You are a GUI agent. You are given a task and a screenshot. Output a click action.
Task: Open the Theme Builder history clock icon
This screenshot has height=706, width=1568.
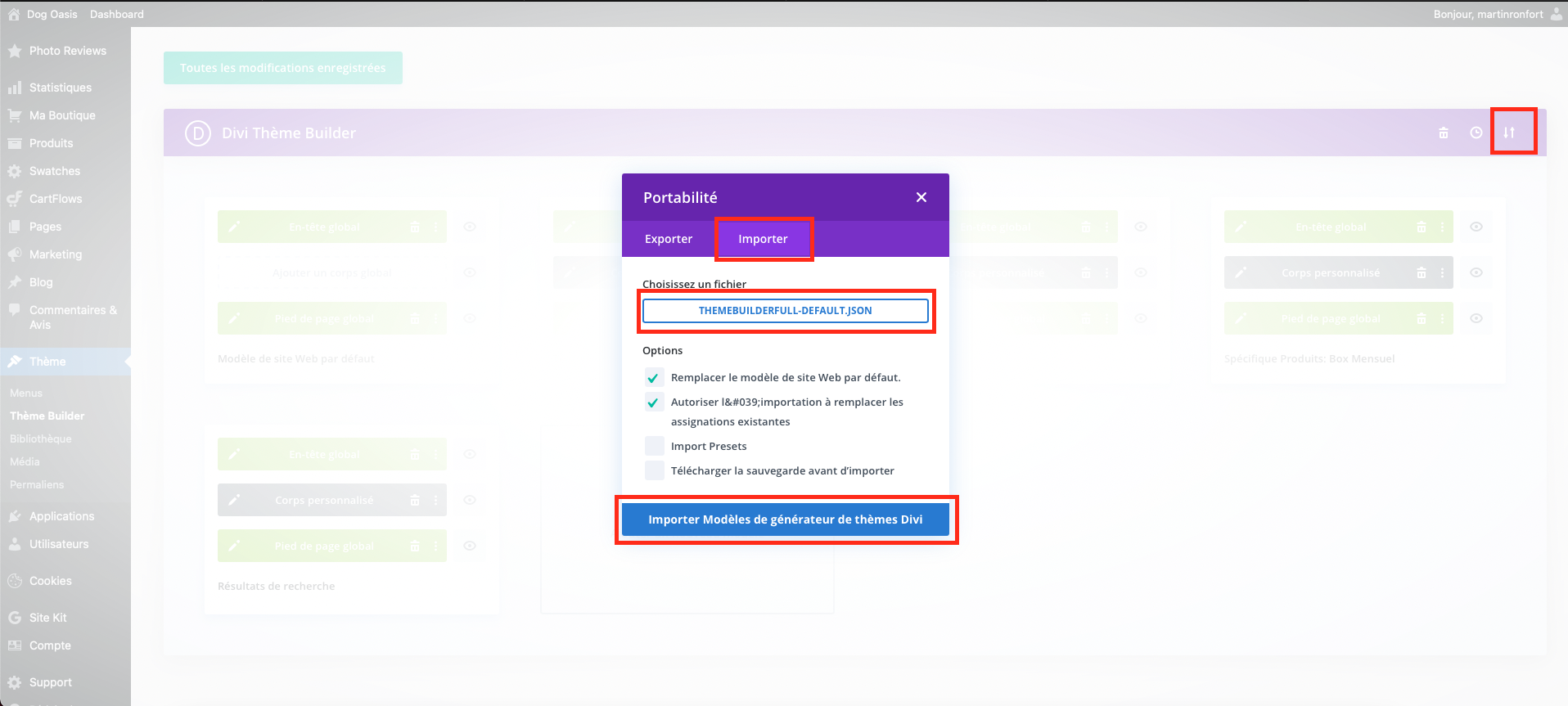[x=1476, y=133]
